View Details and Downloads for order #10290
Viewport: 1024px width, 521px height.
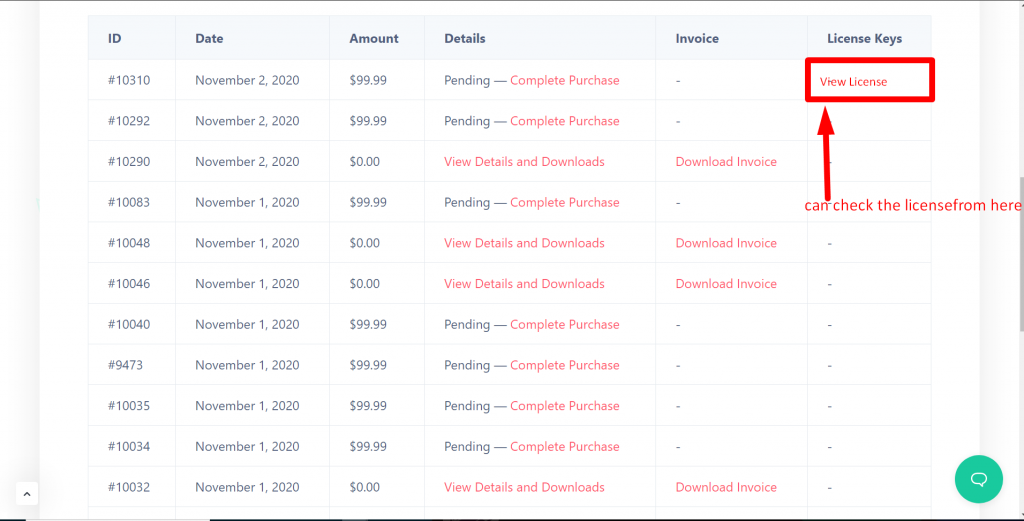click(524, 162)
